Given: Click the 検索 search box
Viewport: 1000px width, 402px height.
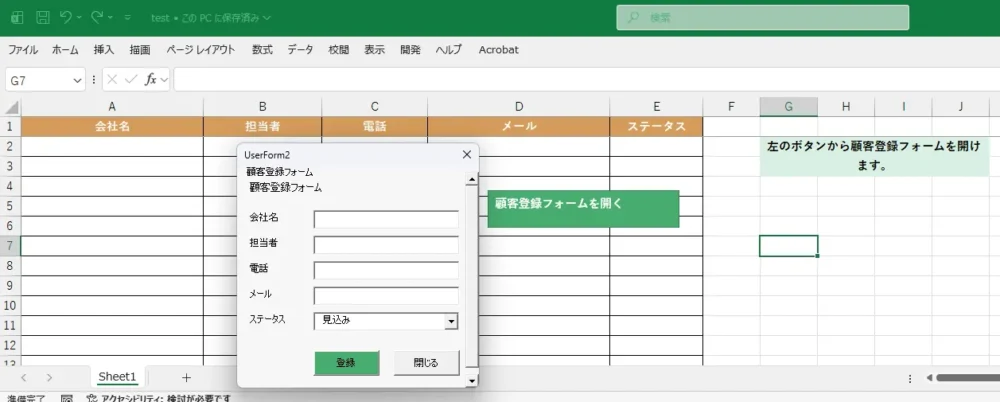Looking at the screenshot, I should pos(762,18).
